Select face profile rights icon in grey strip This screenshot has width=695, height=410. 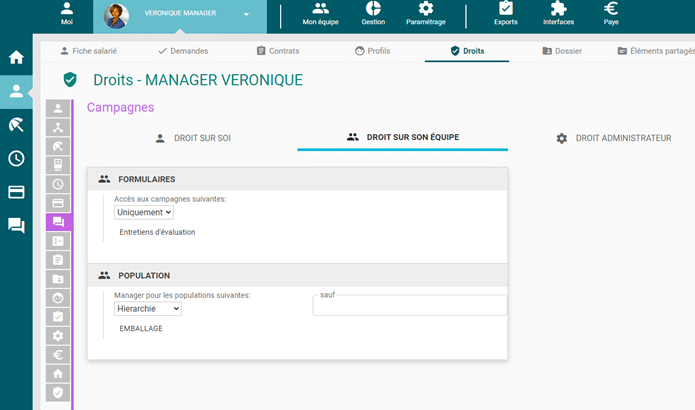click(58, 298)
